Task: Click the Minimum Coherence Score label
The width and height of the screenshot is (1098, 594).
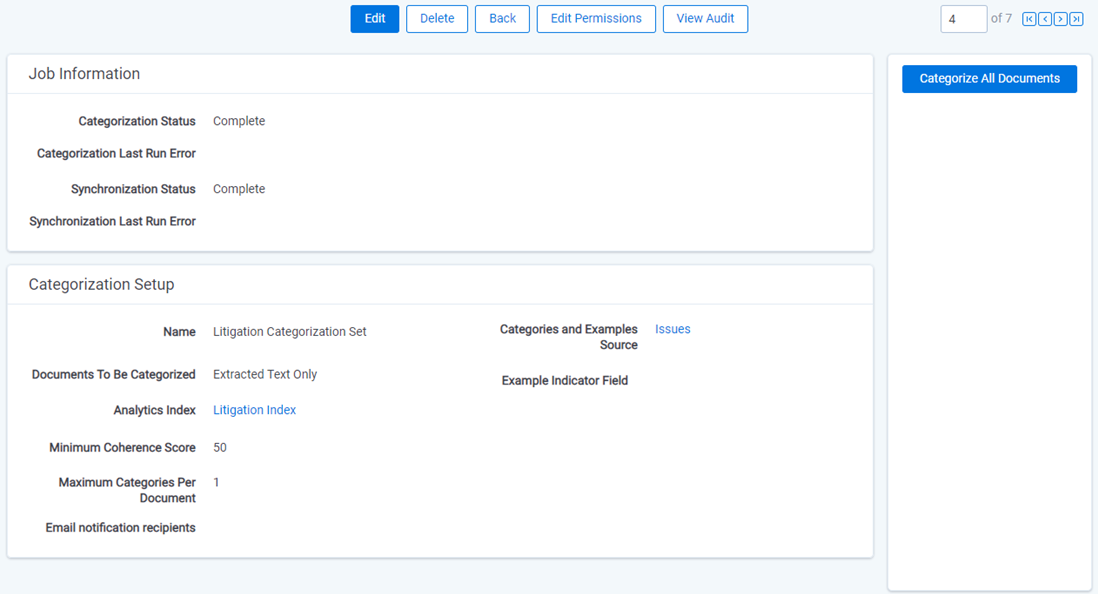Action: tap(123, 448)
